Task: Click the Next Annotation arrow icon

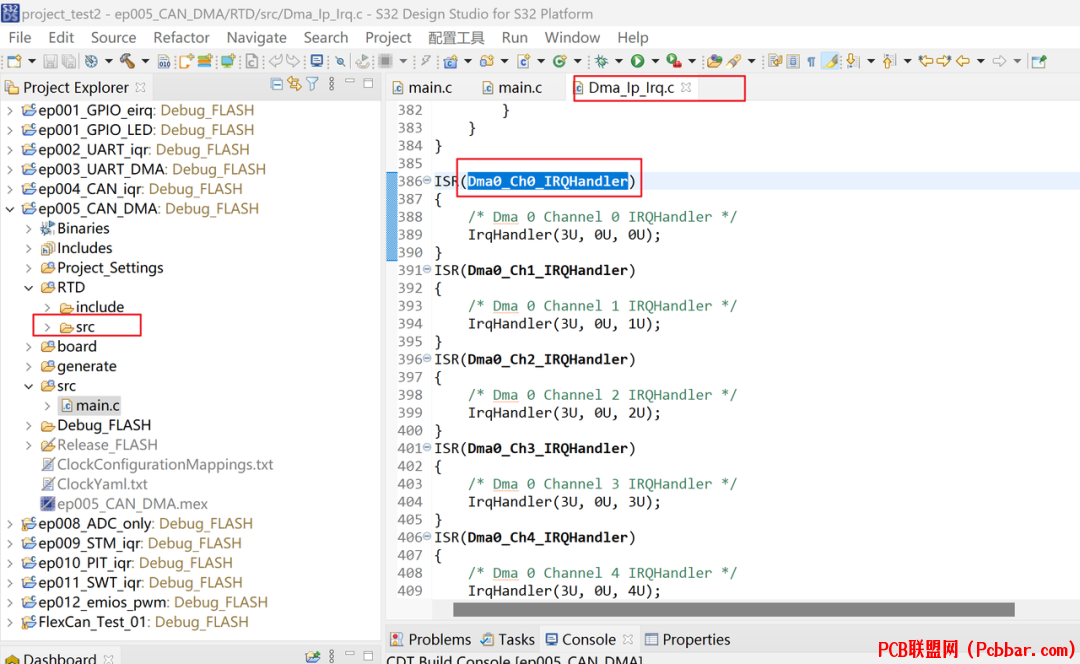Action: [853, 61]
